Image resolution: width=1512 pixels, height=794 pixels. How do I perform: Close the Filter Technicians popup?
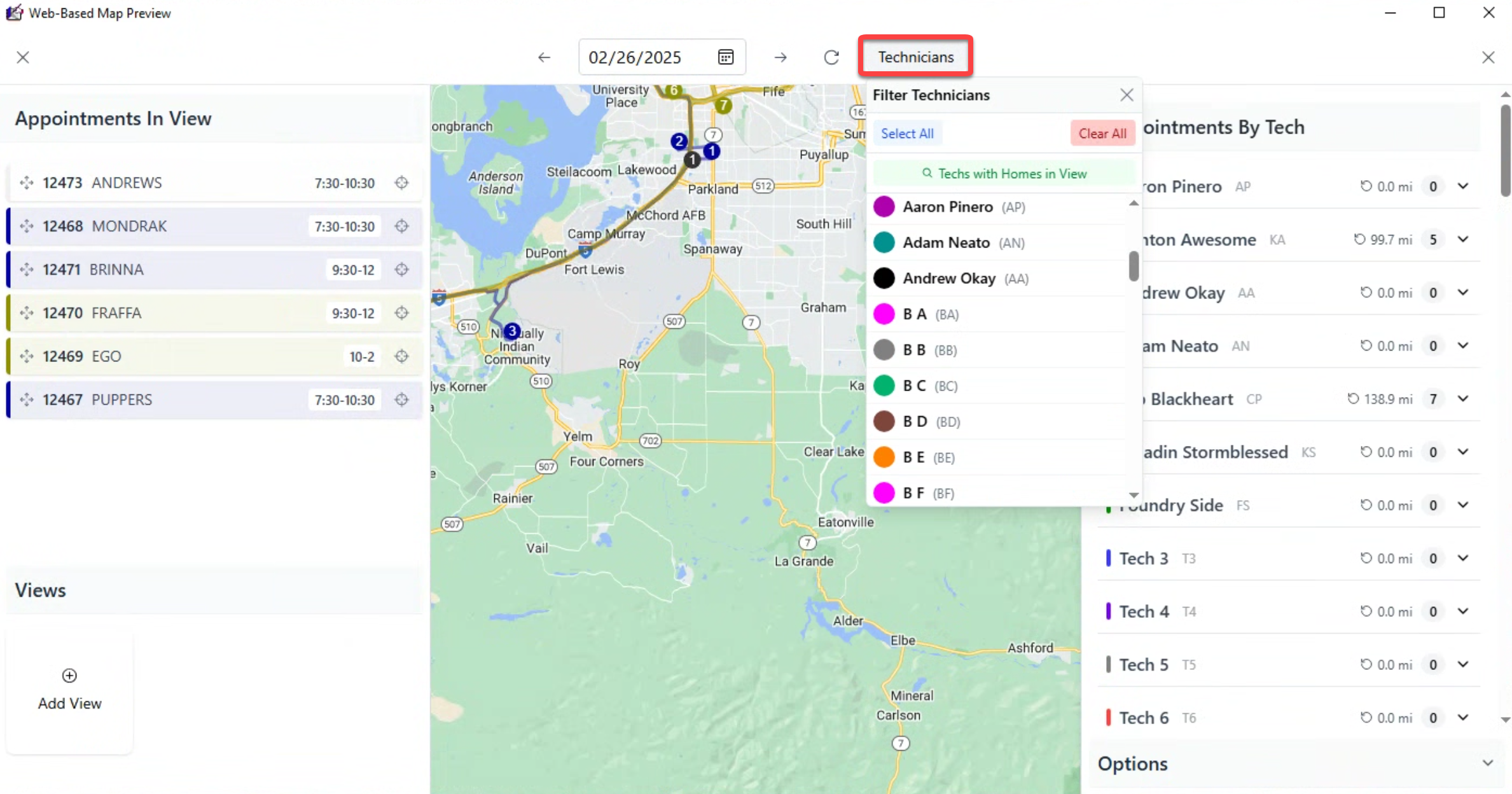click(x=1127, y=95)
